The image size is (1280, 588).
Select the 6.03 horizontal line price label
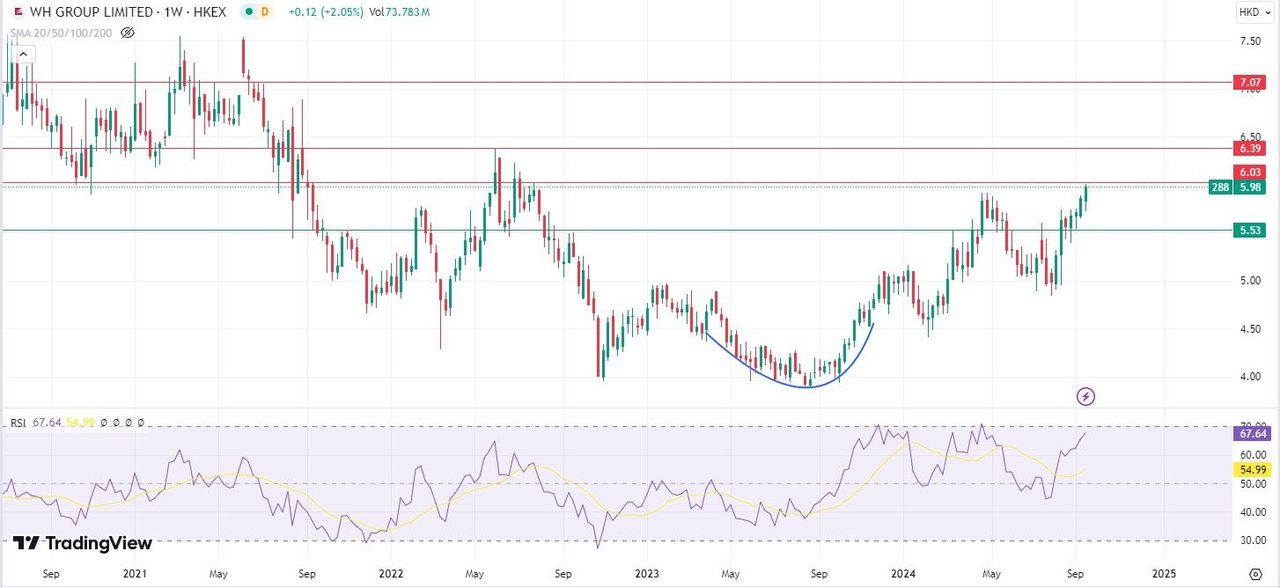(1251, 172)
